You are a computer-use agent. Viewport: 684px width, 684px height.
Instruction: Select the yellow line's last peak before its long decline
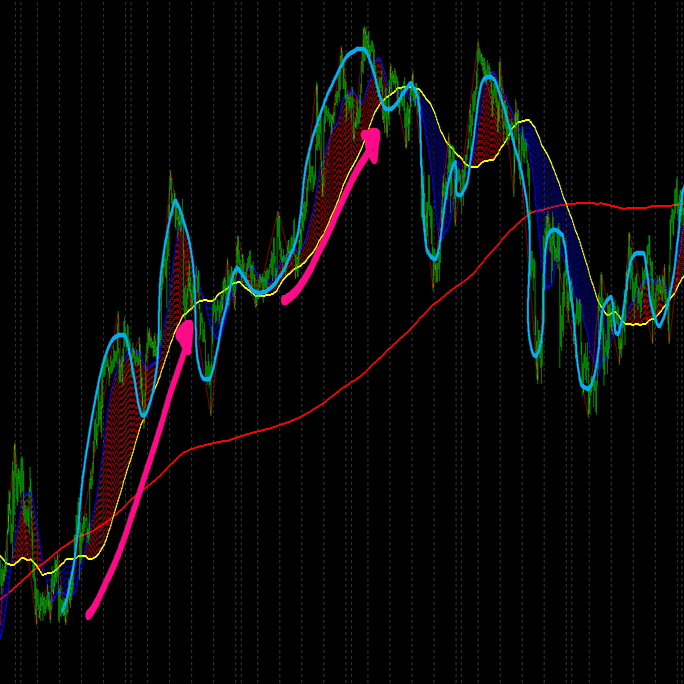pyautogui.click(x=528, y=120)
